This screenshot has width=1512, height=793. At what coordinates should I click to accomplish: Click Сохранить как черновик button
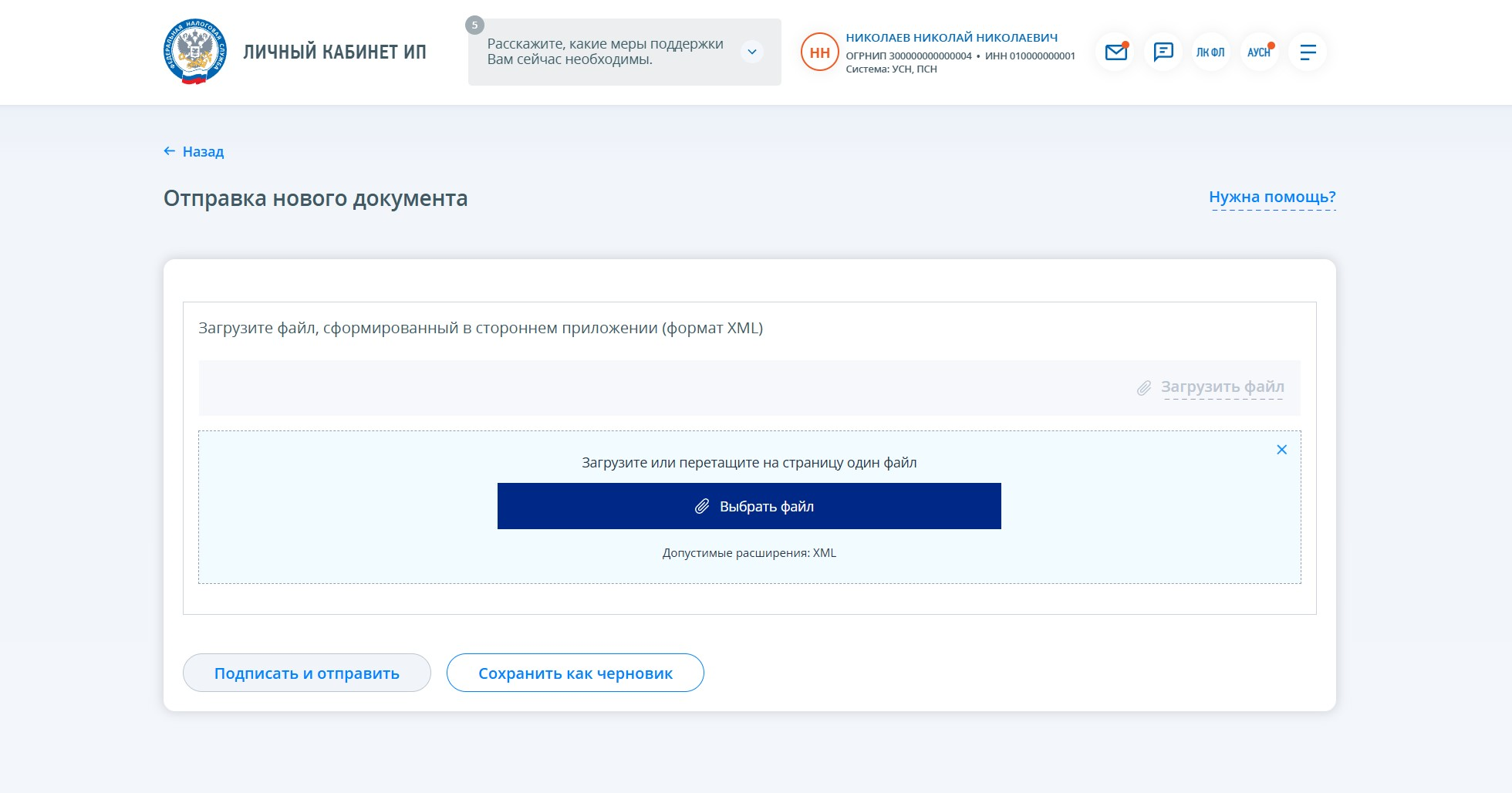point(575,673)
